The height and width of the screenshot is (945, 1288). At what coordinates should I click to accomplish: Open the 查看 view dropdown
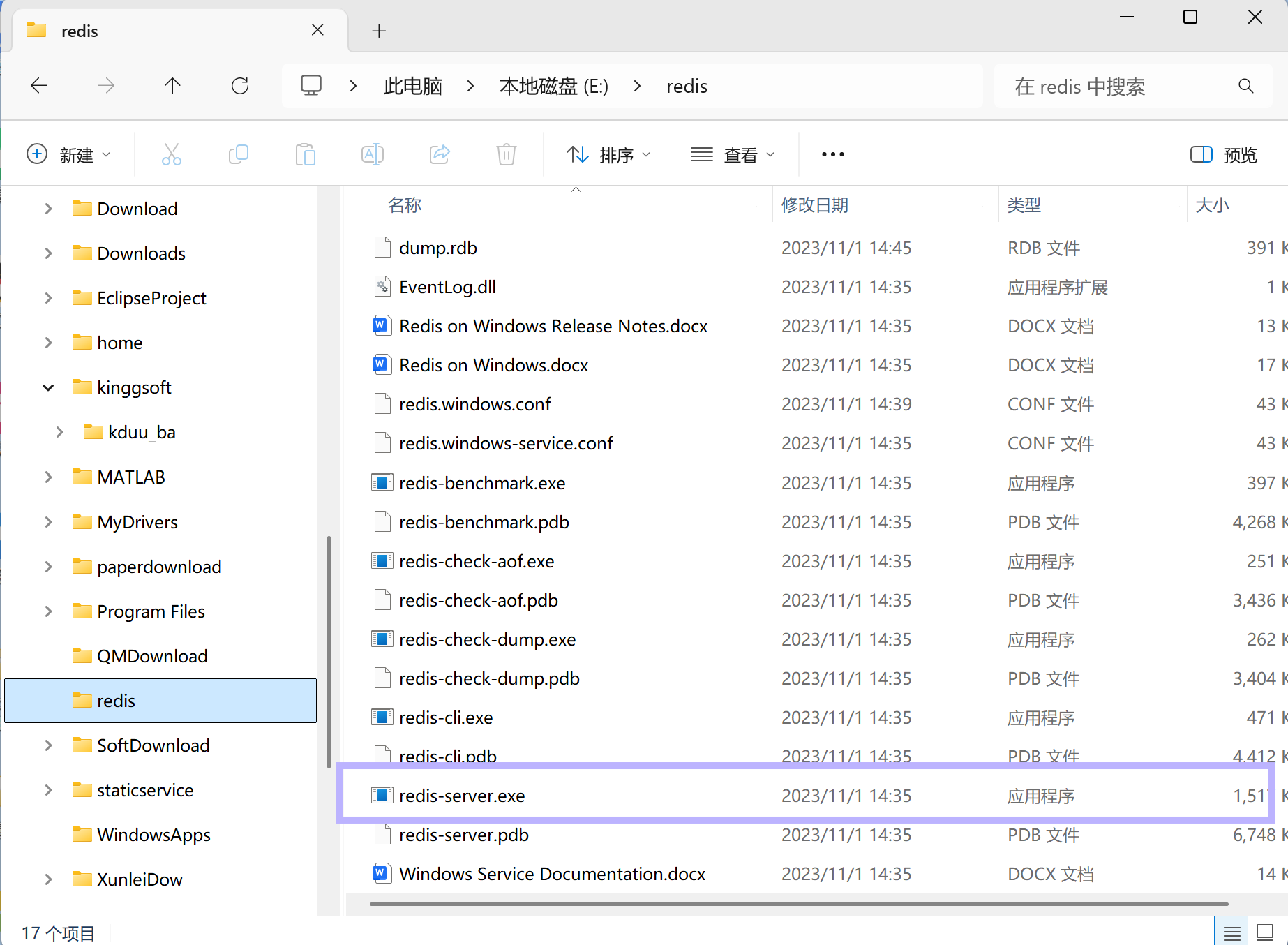[733, 155]
